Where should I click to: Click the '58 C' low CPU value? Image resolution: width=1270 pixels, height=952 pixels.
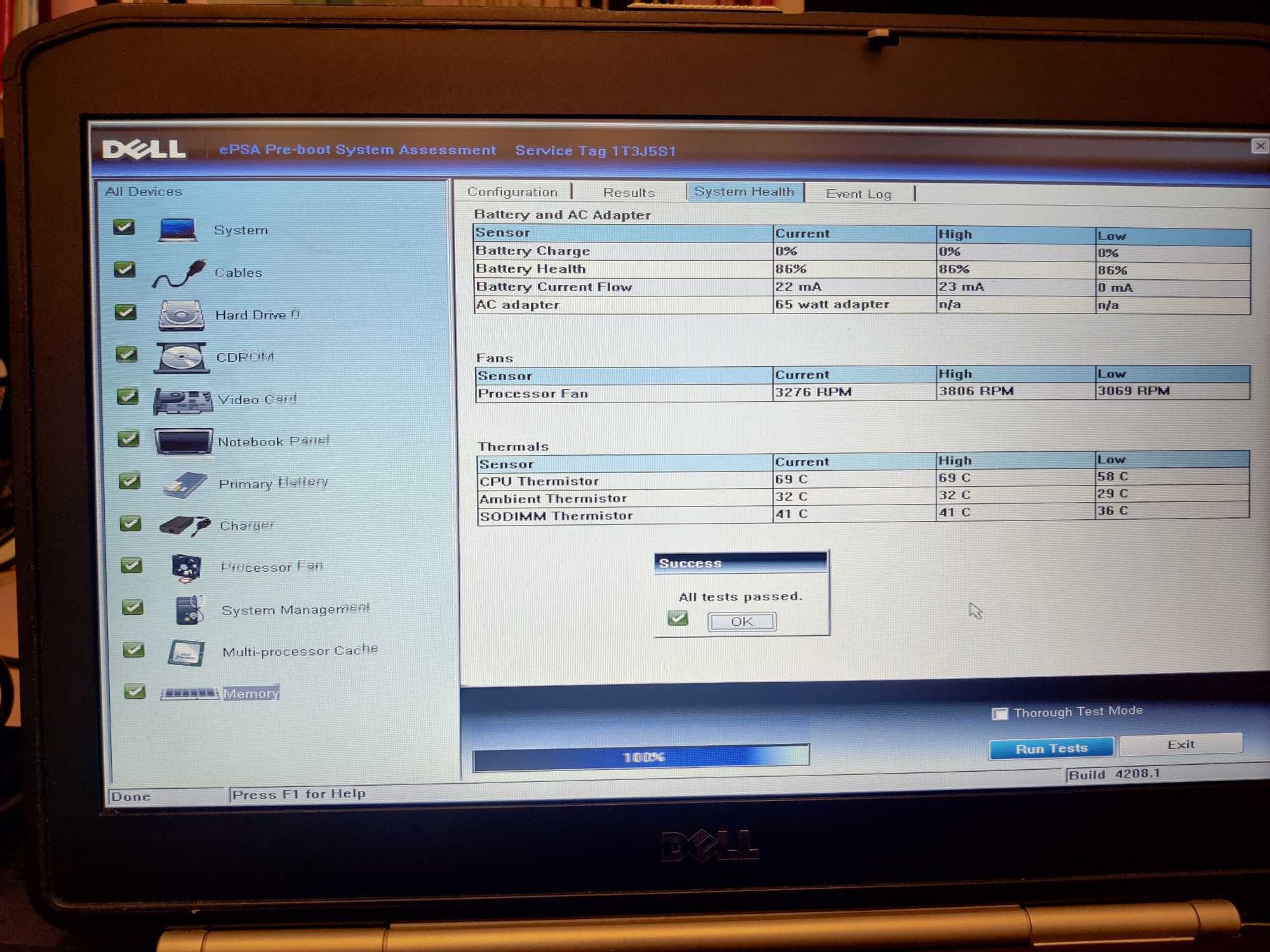pos(1113,476)
